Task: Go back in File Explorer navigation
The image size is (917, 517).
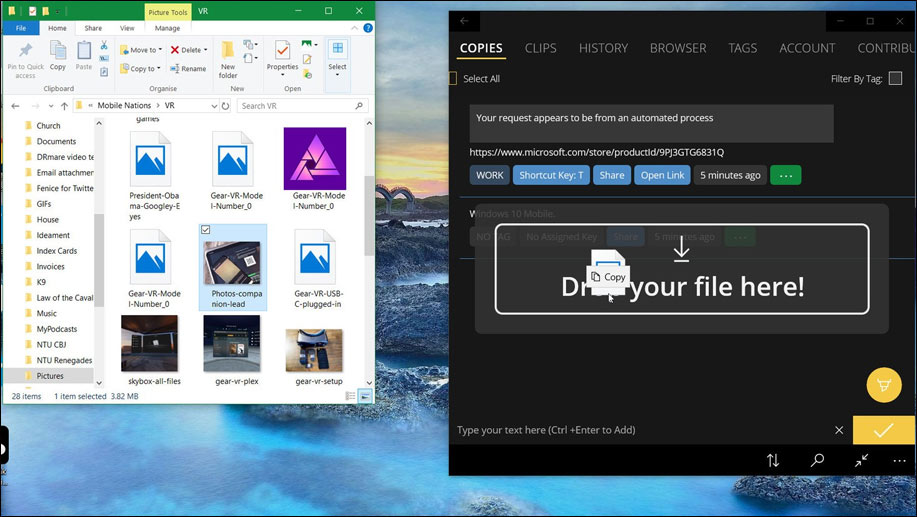Action: 16,106
